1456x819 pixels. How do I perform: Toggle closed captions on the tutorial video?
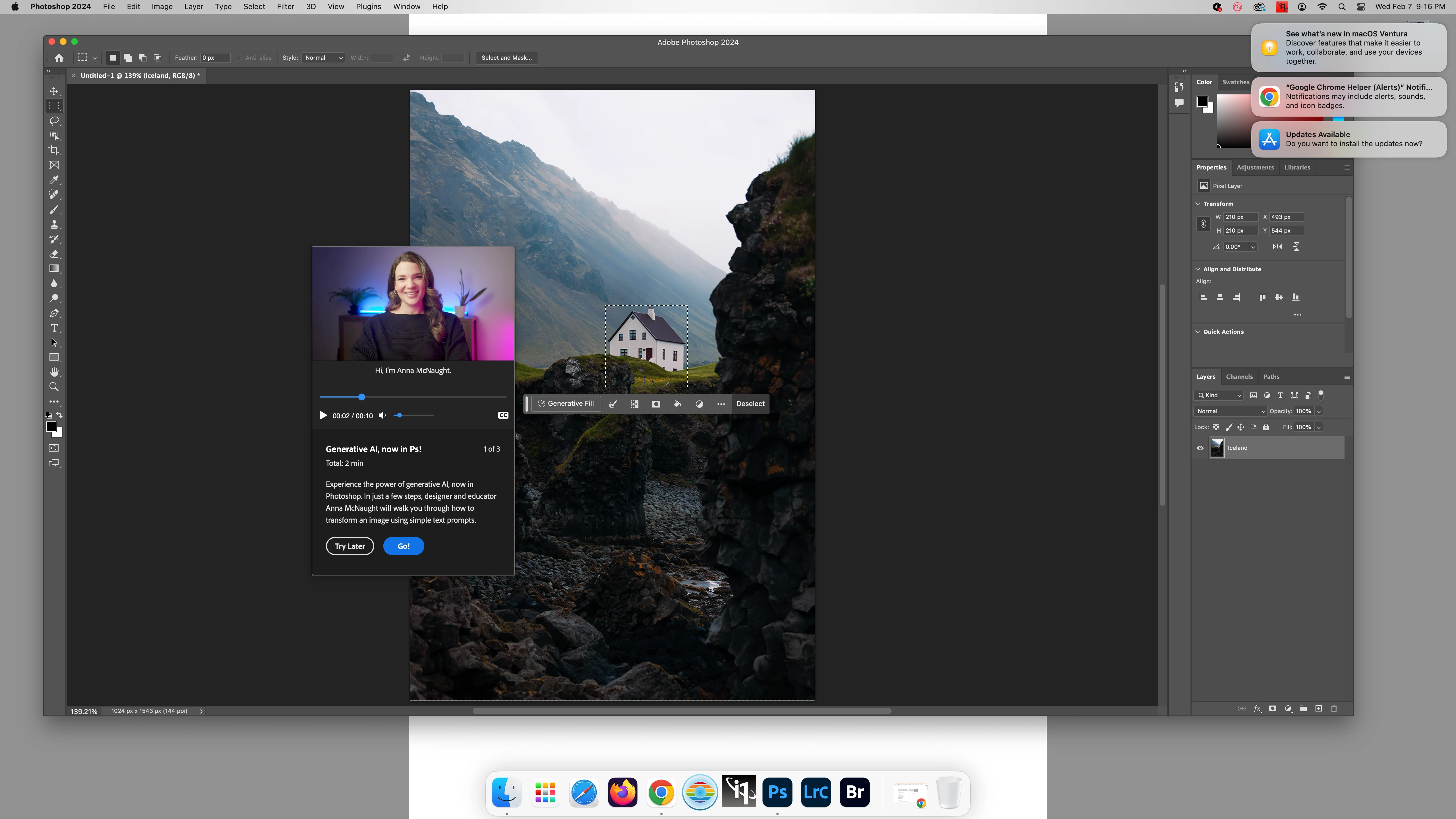click(x=503, y=415)
